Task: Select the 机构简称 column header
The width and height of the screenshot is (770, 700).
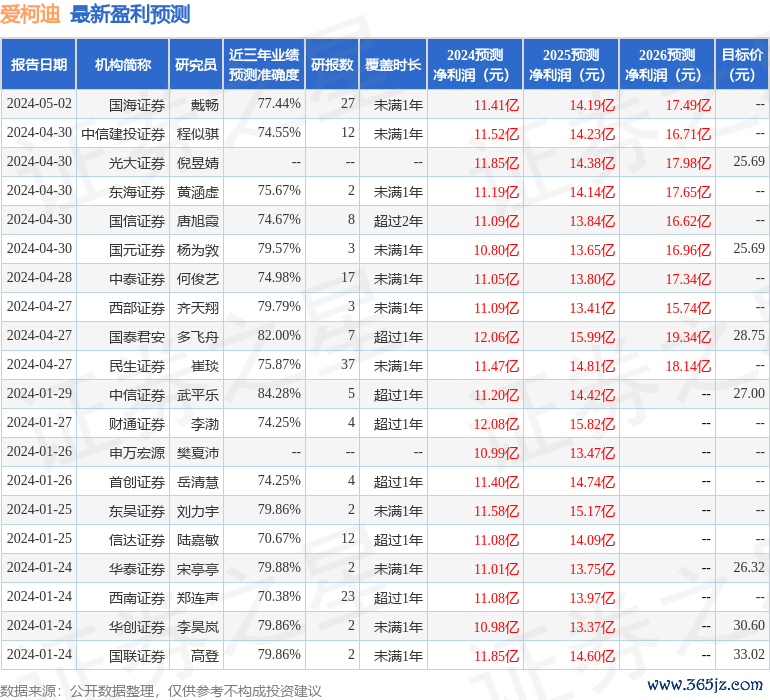Action: [123, 65]
